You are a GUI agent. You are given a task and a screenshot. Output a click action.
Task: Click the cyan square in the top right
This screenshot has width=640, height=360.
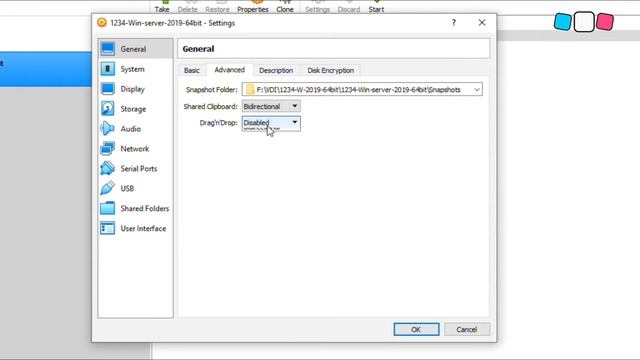(x=563, y=22)
